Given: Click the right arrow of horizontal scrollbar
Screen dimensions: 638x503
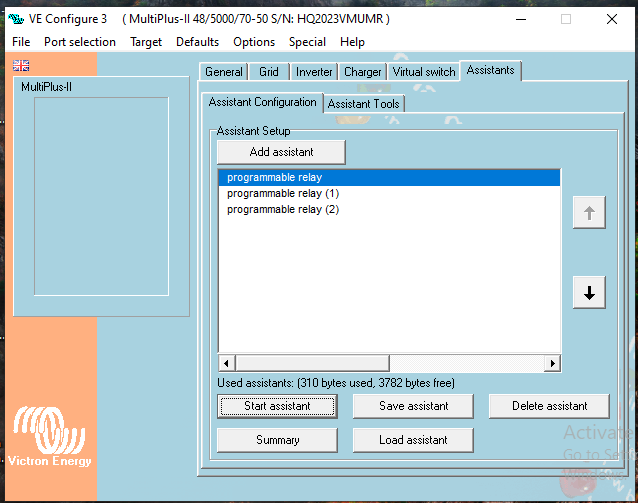Looking at the screenshot, I should click(552, 363).
